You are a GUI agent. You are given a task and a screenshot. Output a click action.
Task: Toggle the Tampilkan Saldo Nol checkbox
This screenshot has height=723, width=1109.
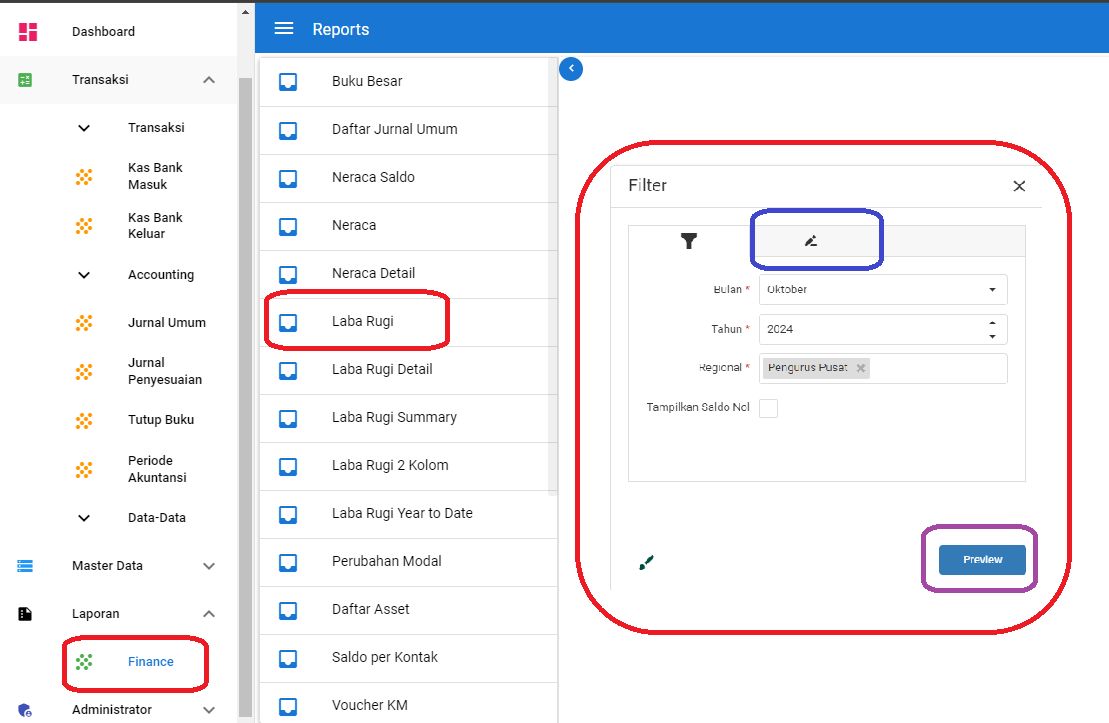pos(768,408)
